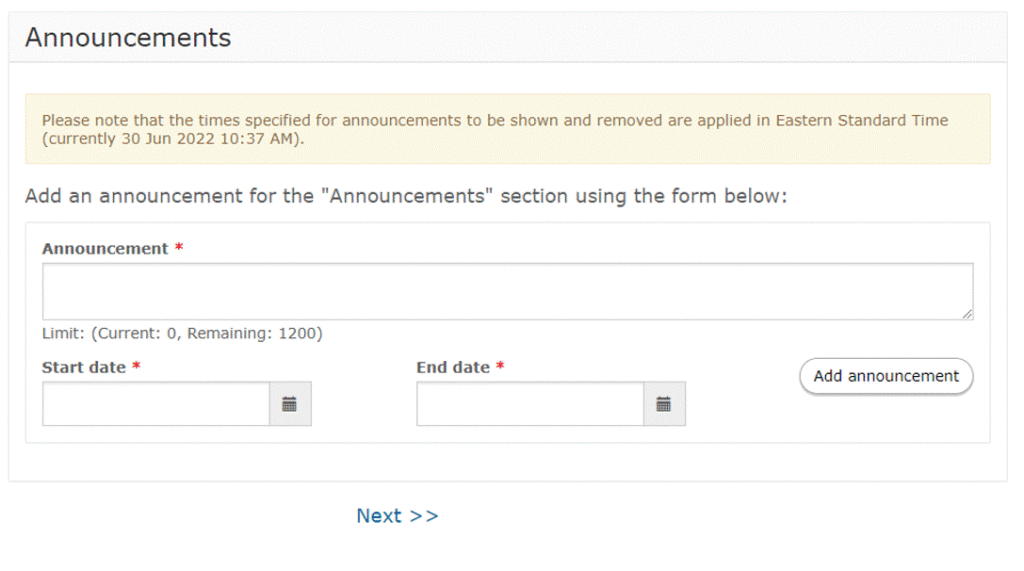Click red asterisk beside End date
Screen dimensions: 1024x571
(x=500, y=366)
